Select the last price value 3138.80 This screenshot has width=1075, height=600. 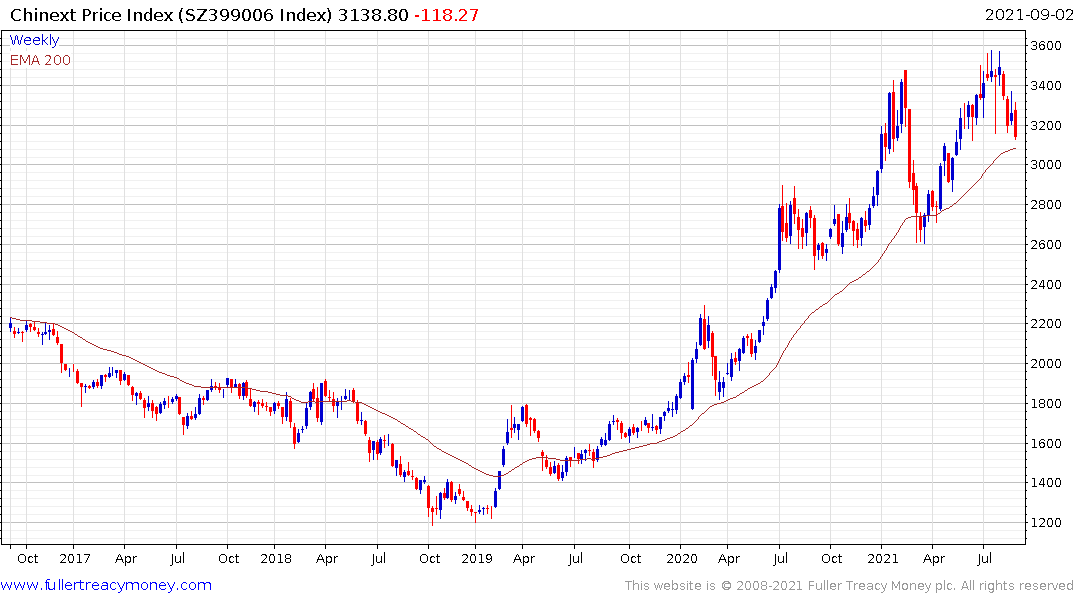tap(373, 15)
